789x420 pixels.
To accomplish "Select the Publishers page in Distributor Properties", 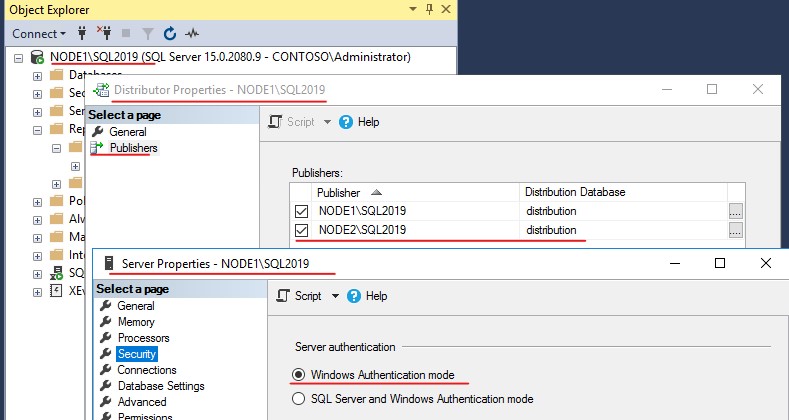I will point(133,148).
